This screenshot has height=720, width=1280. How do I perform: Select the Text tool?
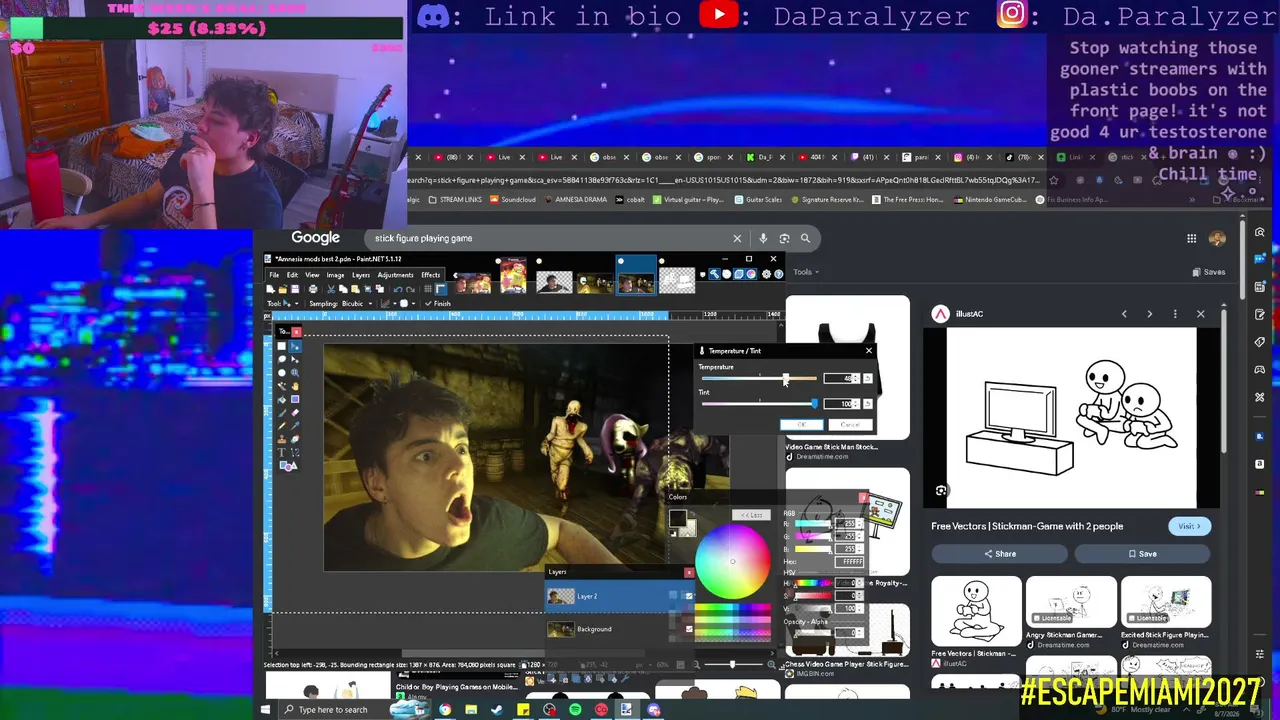282,452
